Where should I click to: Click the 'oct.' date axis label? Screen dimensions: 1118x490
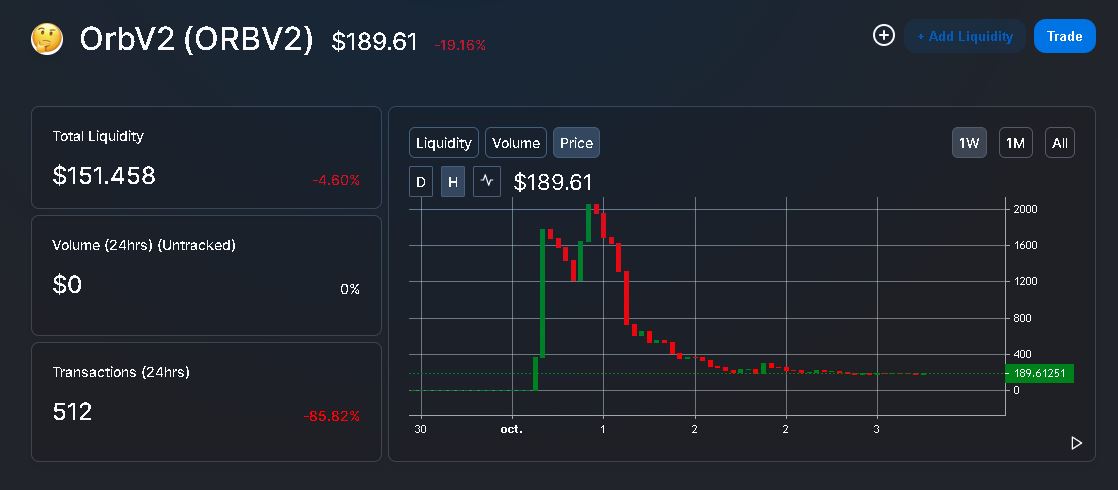pos(511,429)
